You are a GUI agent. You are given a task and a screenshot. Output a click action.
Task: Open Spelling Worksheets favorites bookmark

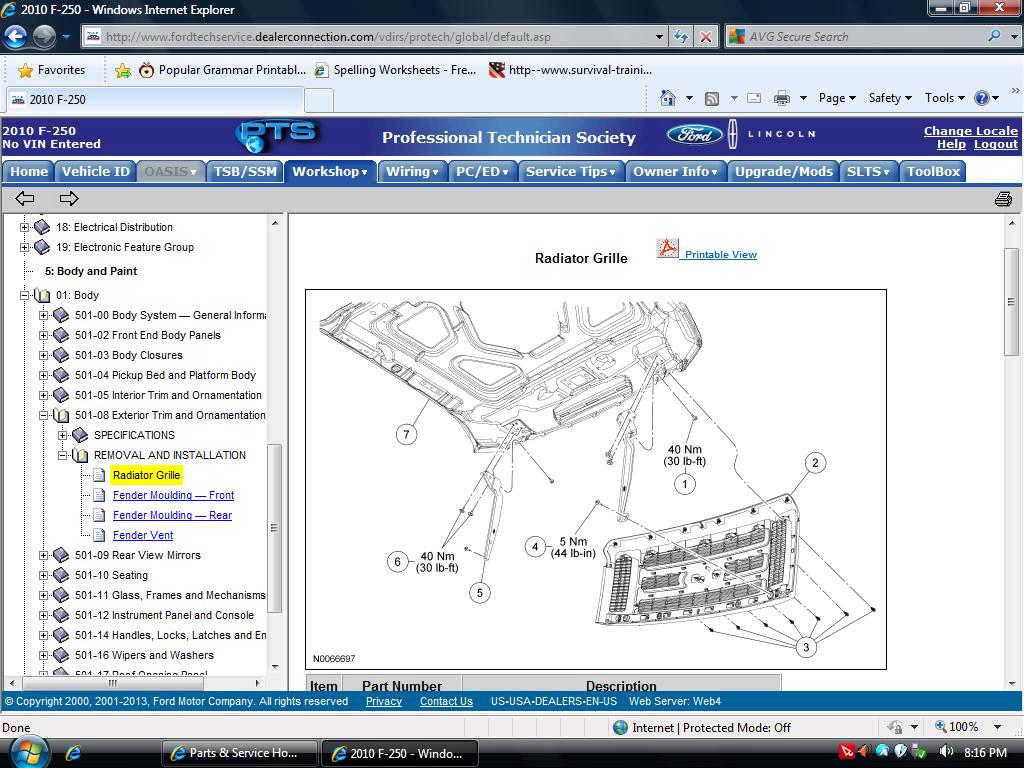(x=396, y=70)
